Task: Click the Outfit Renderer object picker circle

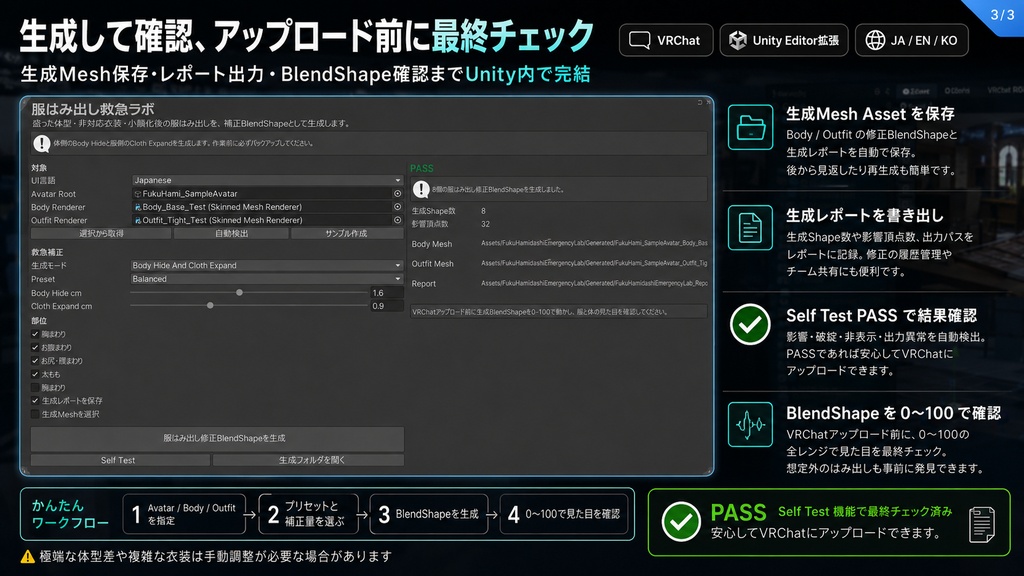Action: pyautogui.click(x=397, y=220)
